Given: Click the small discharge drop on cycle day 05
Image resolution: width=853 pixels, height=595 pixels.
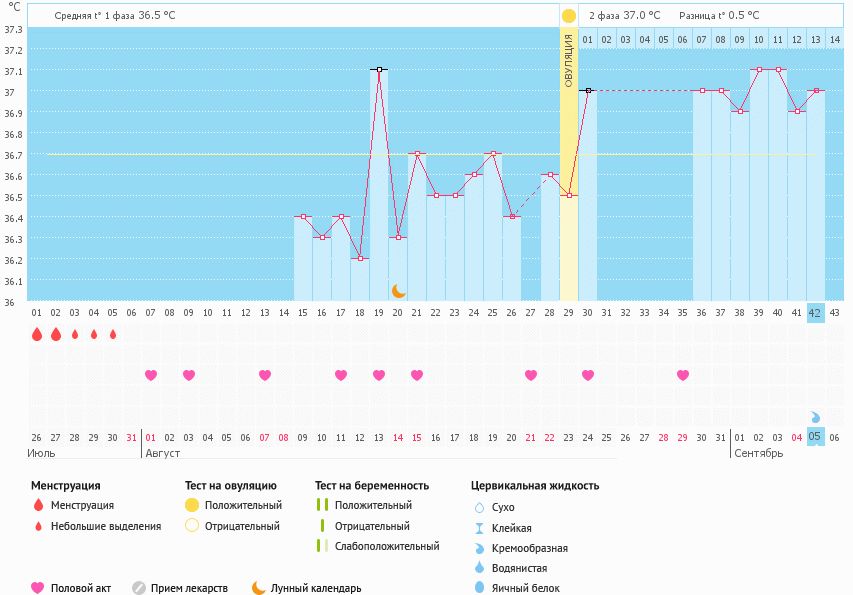Looking at the screenshot, I should click(x=113, y=335).
